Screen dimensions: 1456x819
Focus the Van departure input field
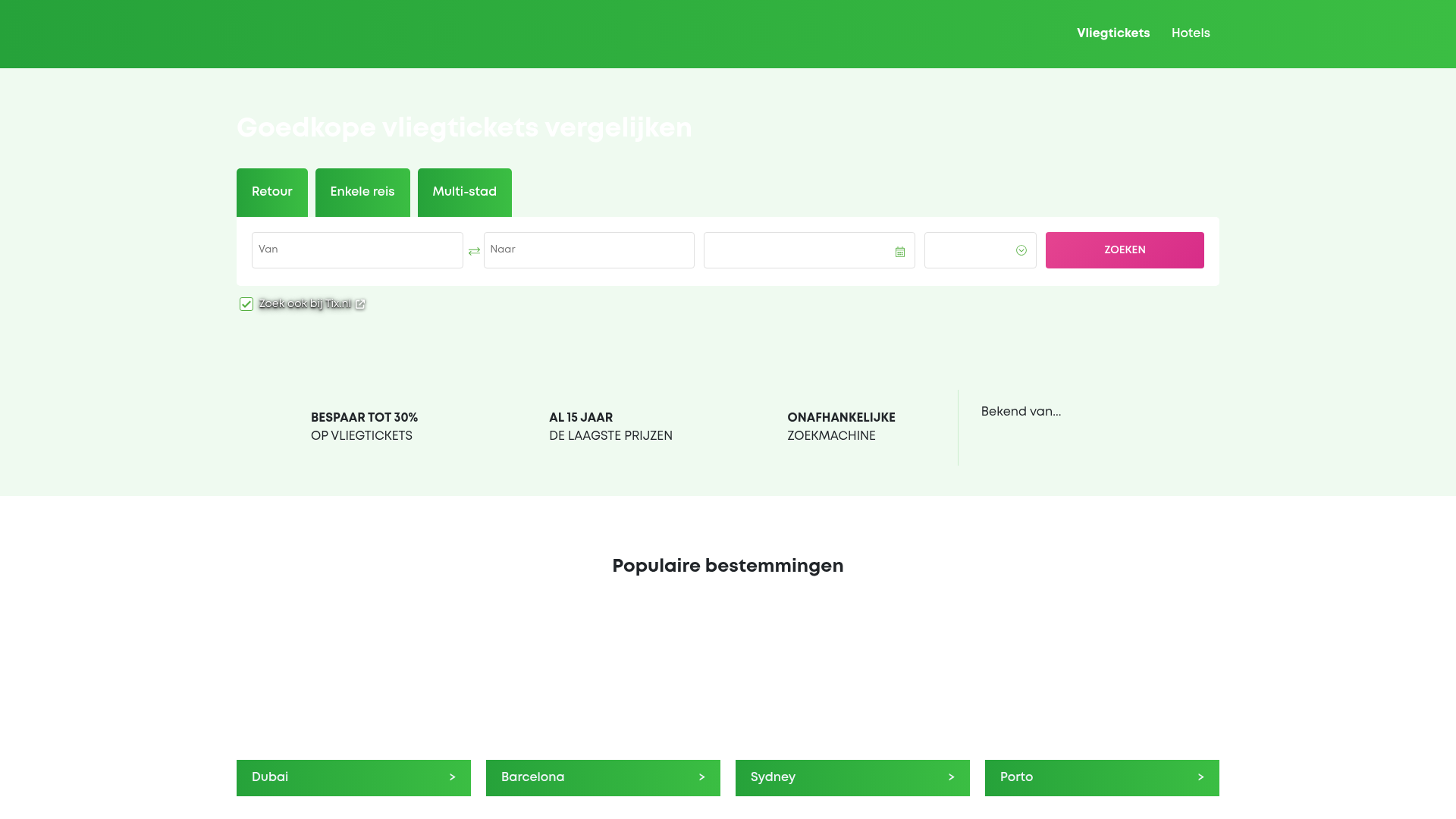point(357,250)
